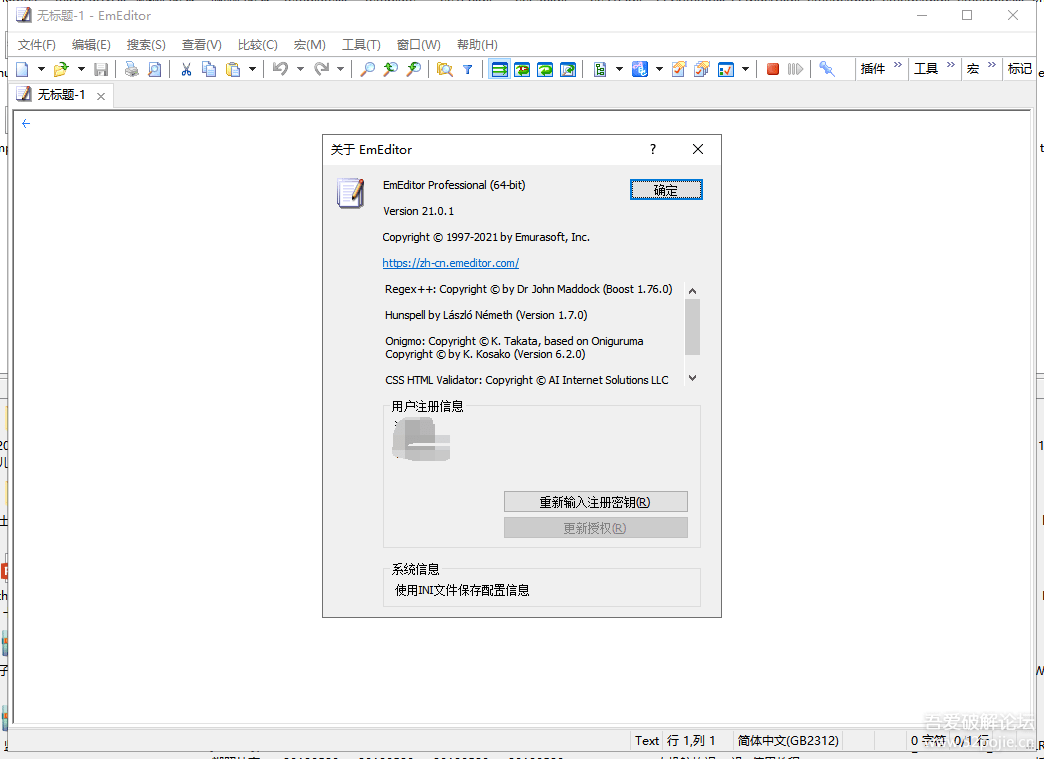
Task: Expand the Open file dropdown arrow
Action: [x=81, y=69]
